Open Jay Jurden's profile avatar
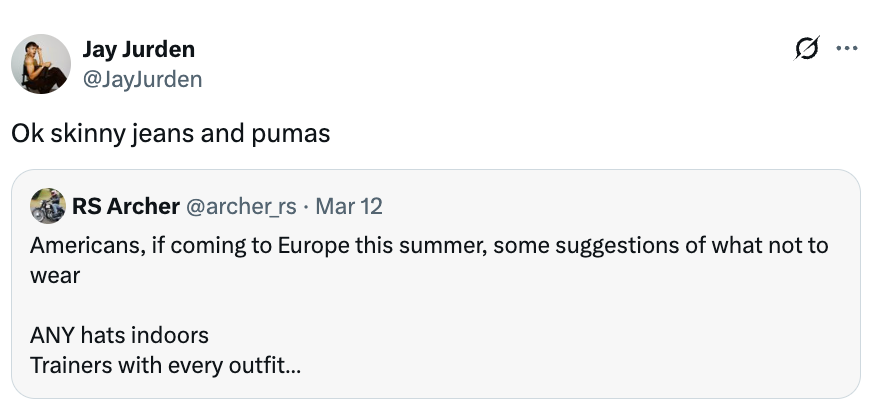 [41, 64]
